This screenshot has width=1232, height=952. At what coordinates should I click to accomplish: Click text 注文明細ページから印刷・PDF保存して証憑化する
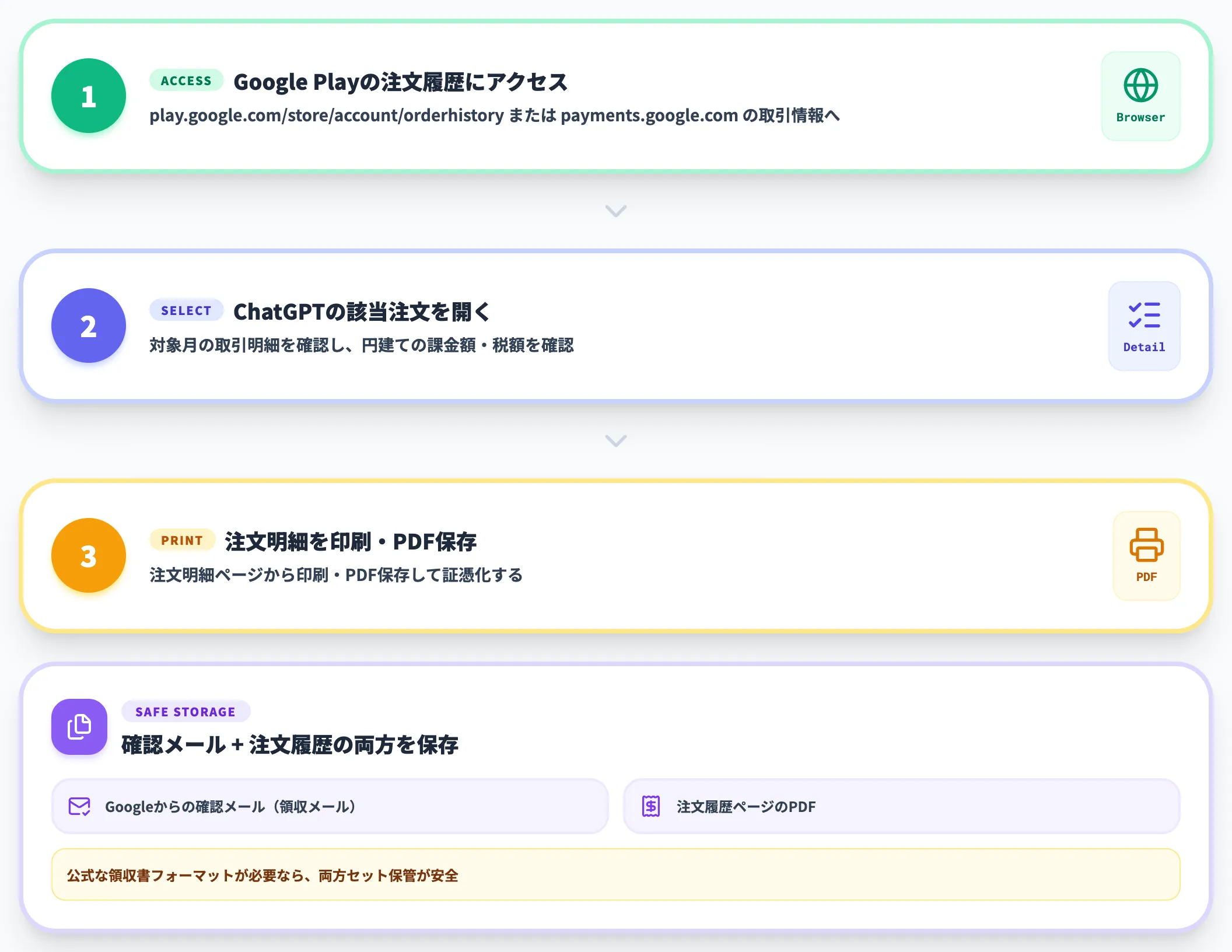point(336,575)
